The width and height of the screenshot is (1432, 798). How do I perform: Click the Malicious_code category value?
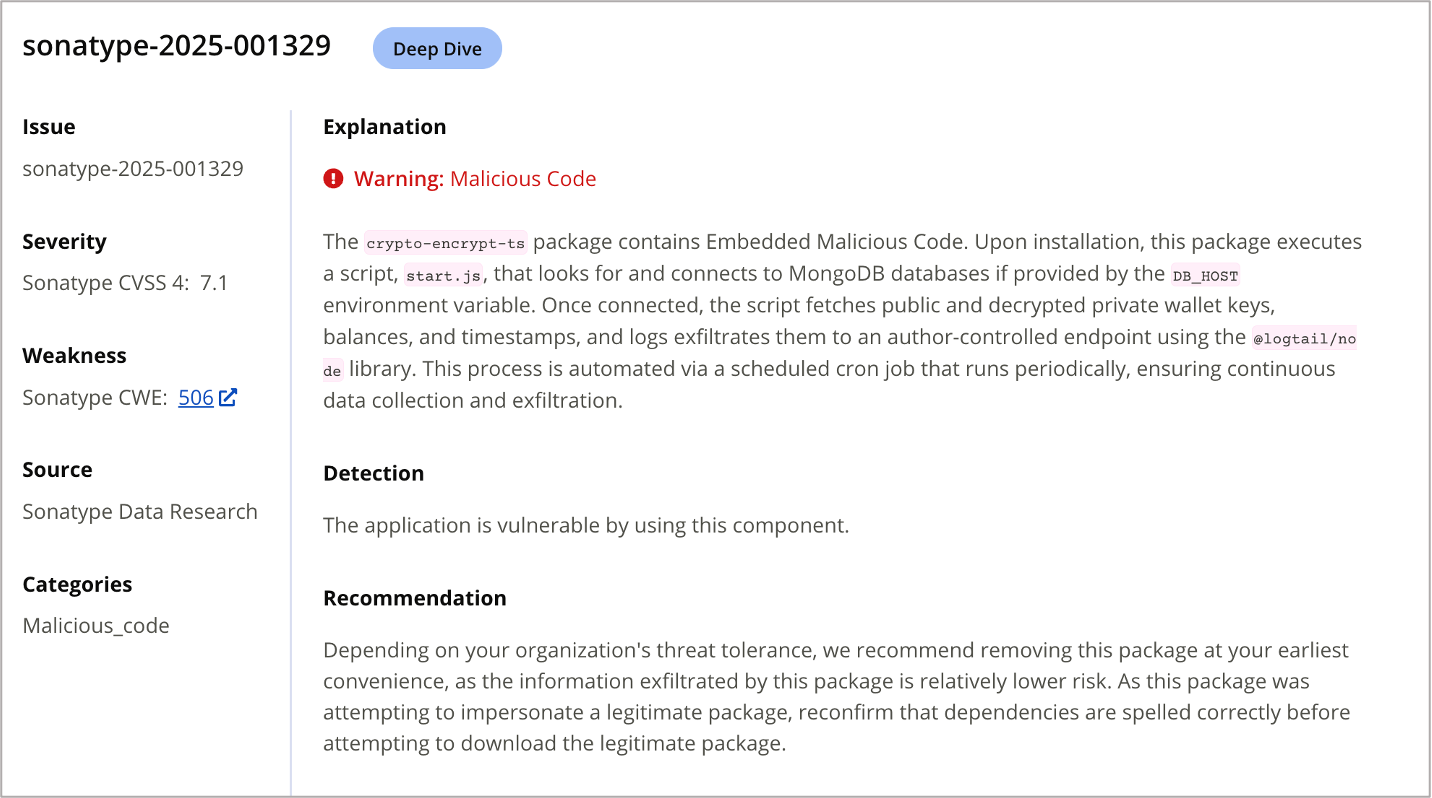96,626
